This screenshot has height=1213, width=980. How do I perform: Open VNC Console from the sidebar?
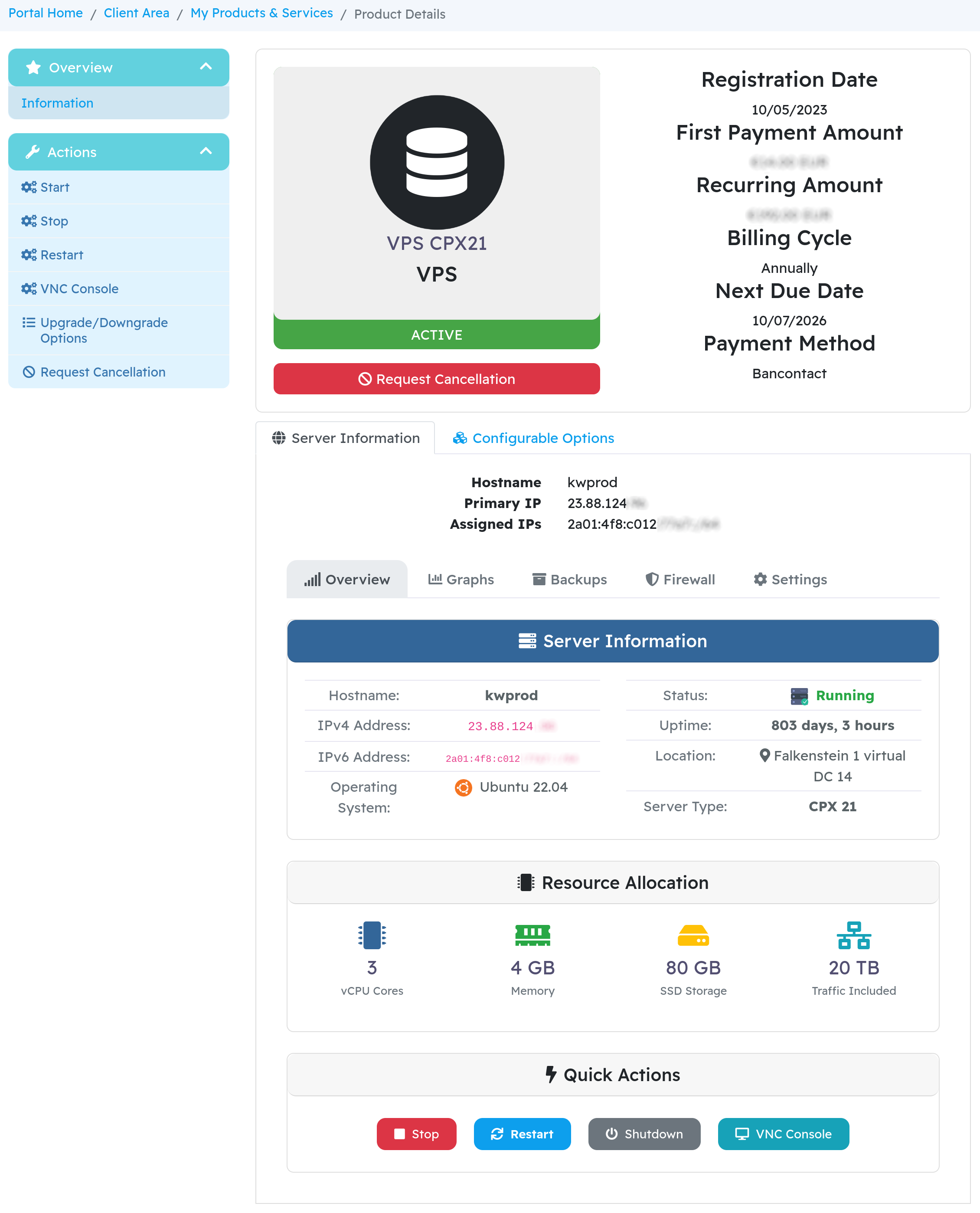pos(118,288)
